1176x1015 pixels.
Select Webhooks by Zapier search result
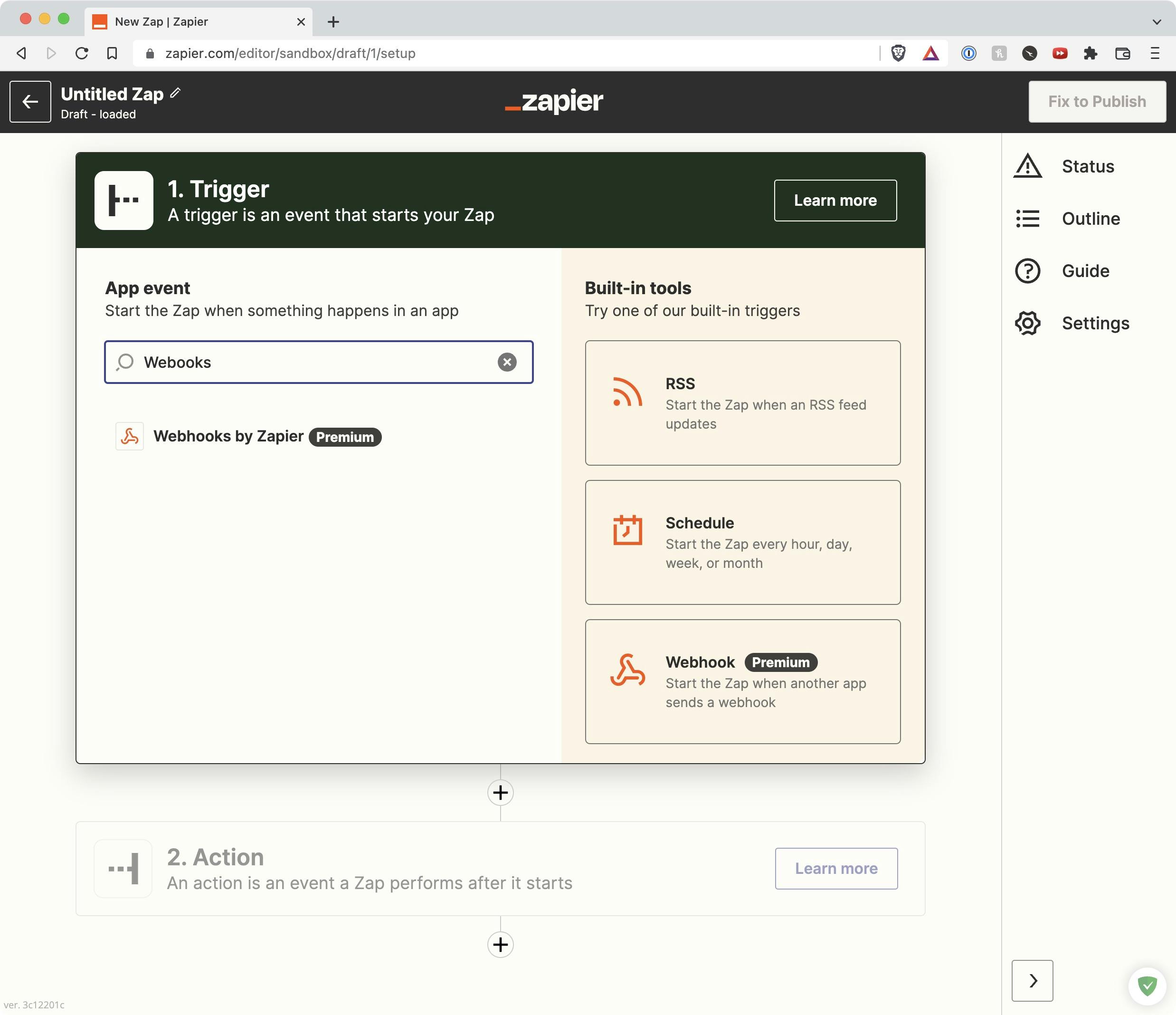229,436
